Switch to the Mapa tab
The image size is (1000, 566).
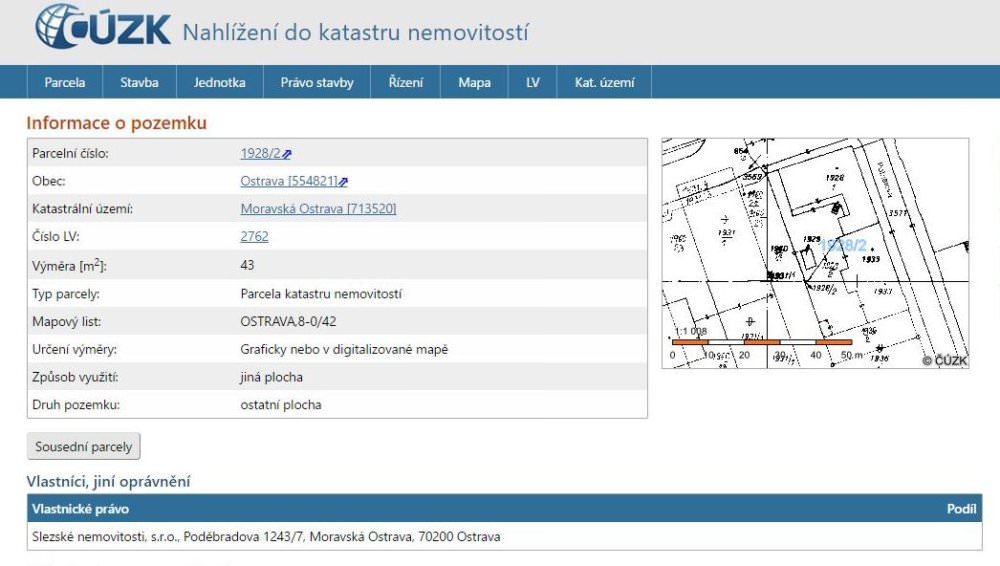coord(474,82)
